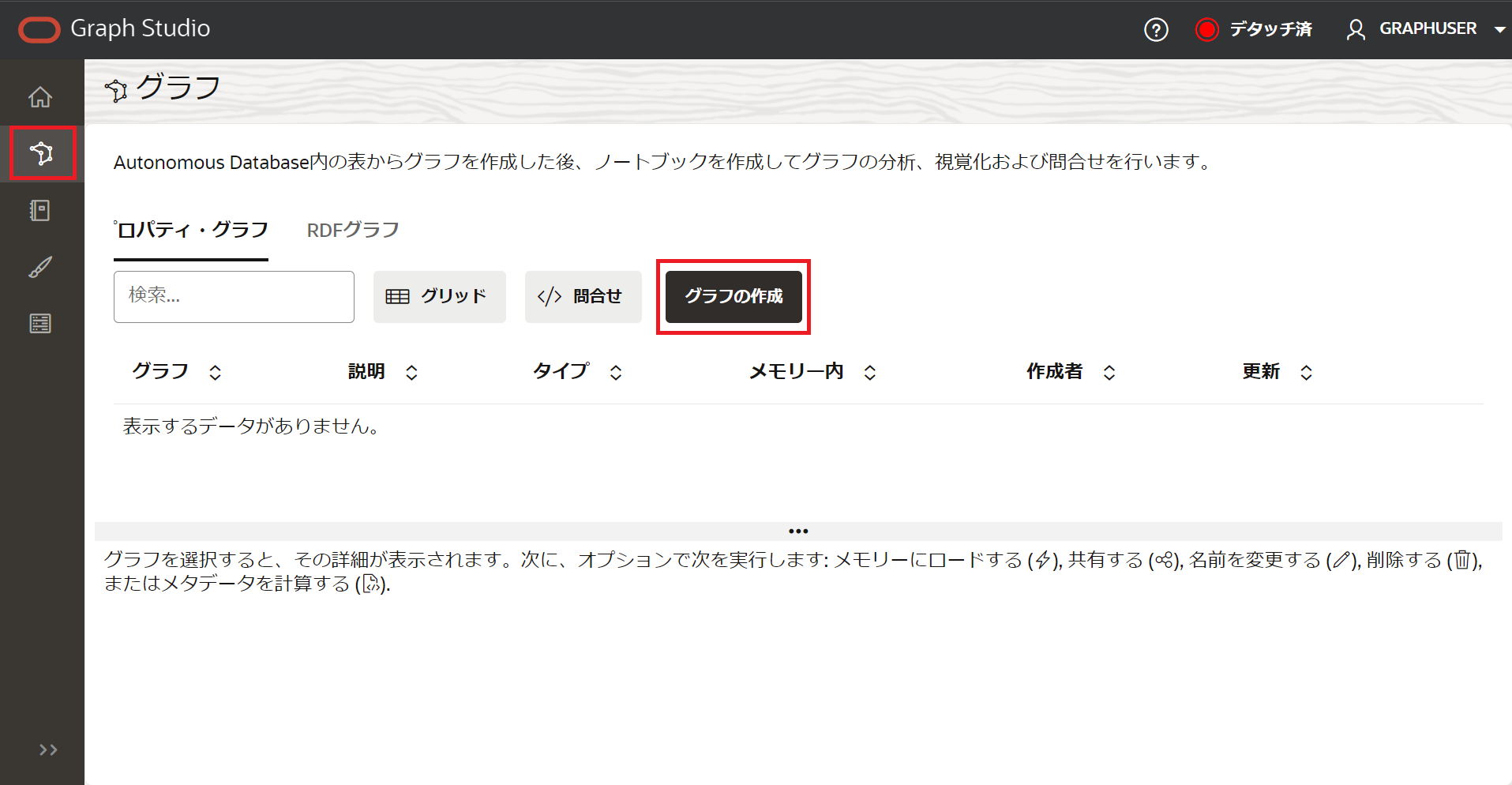This screenshot has height=785, width=1512.
Task: Expand the details panel via ... handle
Action: 798,530
